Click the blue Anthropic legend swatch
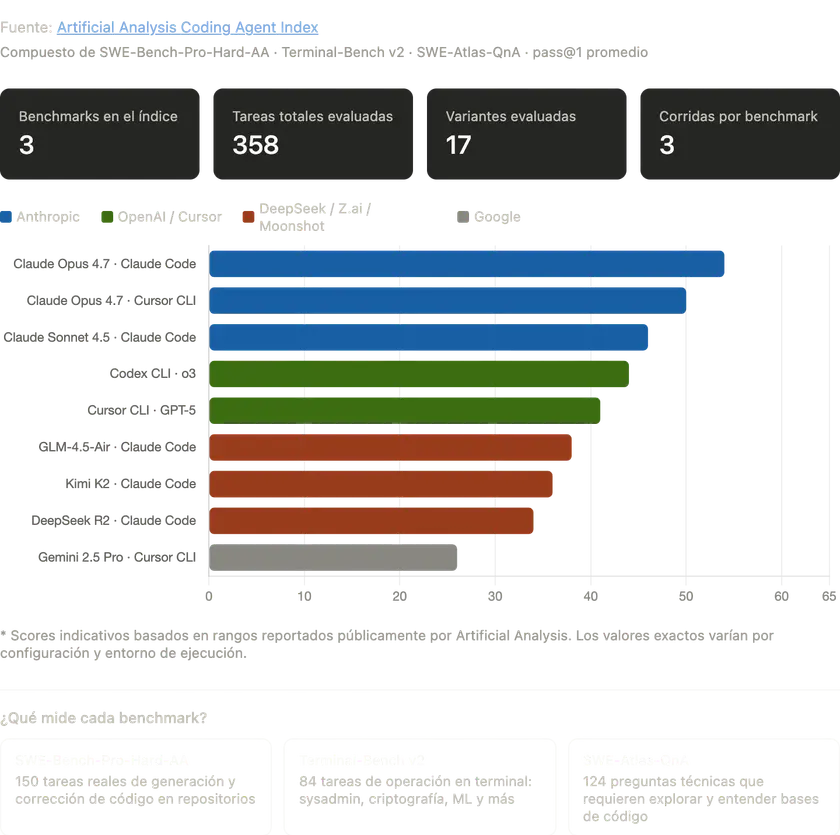Screen dimensions: 840x835 tap(6, 217)
